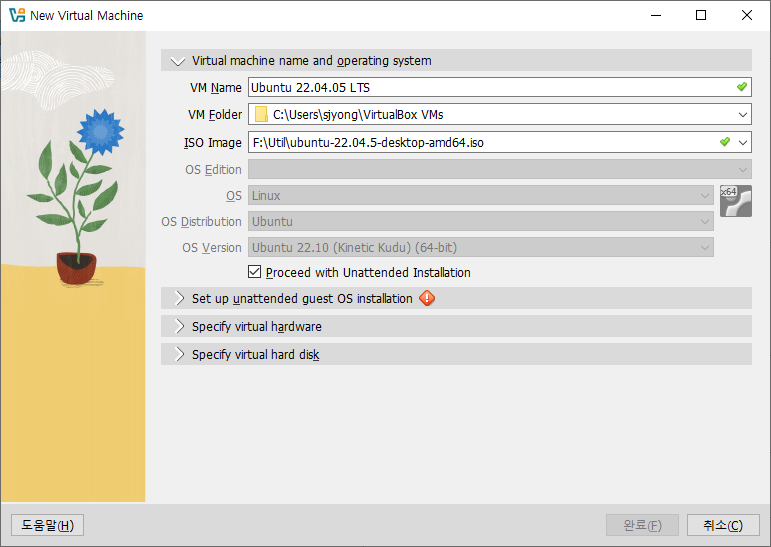Click the VM Folder label
771x547 pixels.
215,115
